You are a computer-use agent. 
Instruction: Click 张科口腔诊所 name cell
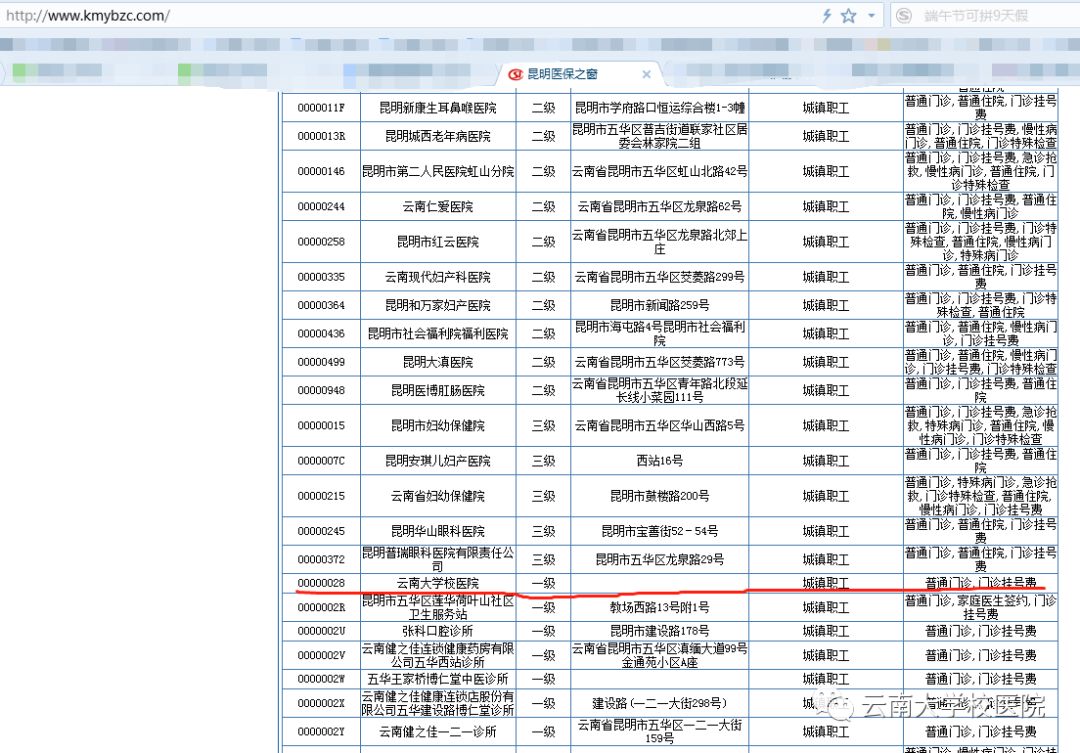coord(438,630)
